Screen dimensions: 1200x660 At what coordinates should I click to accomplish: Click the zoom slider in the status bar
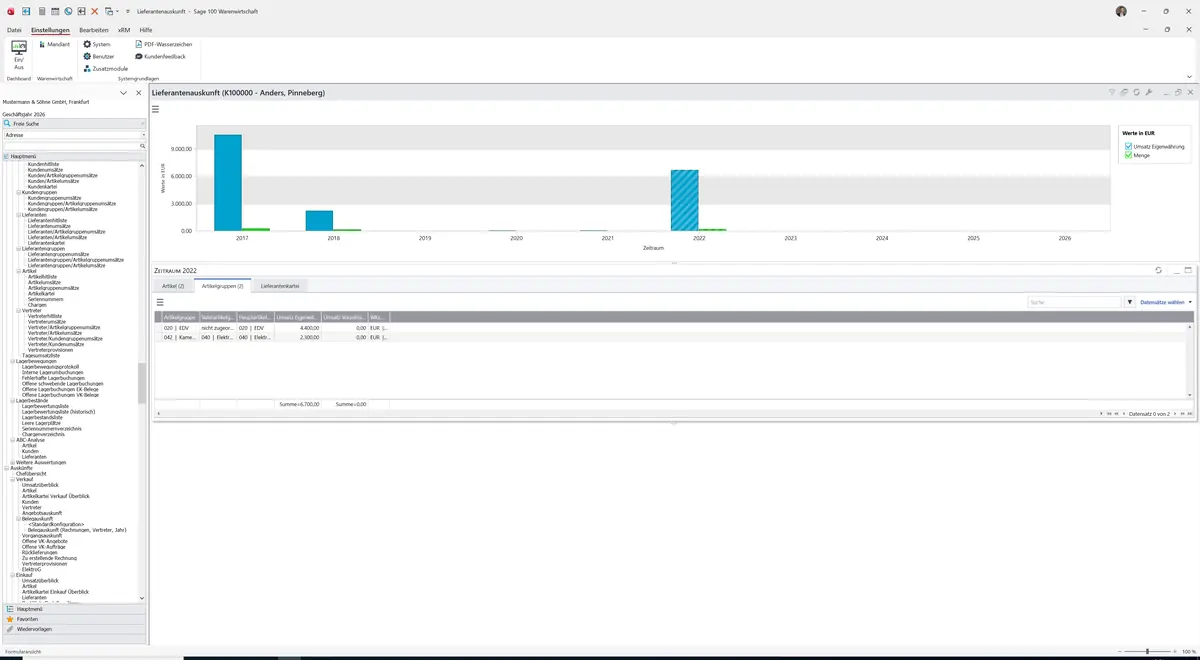point(1147,651)
